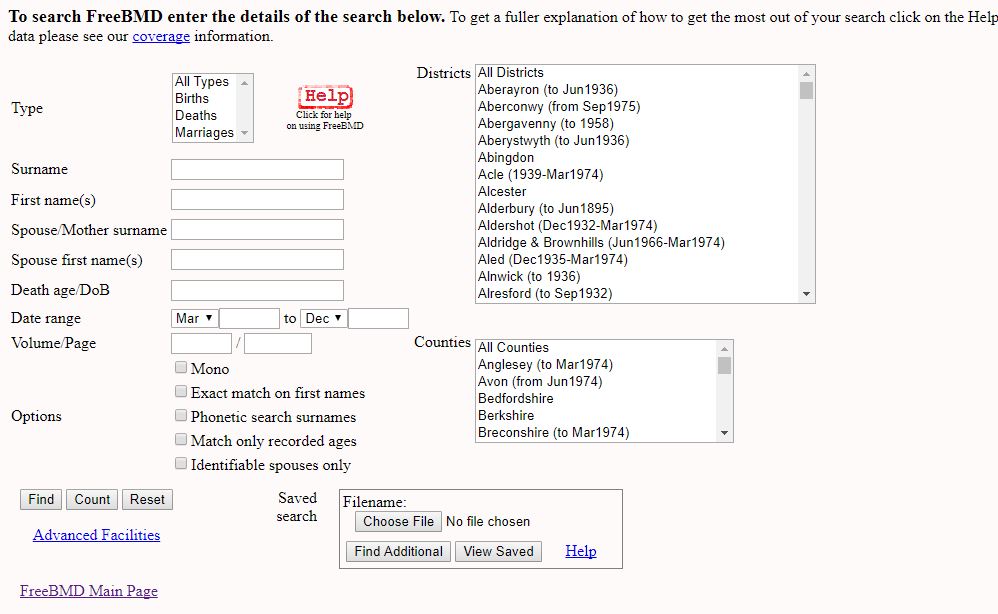Go to Advanced Facilities
The width and height of the screenshot is (998, 614).
coord(95,535)
